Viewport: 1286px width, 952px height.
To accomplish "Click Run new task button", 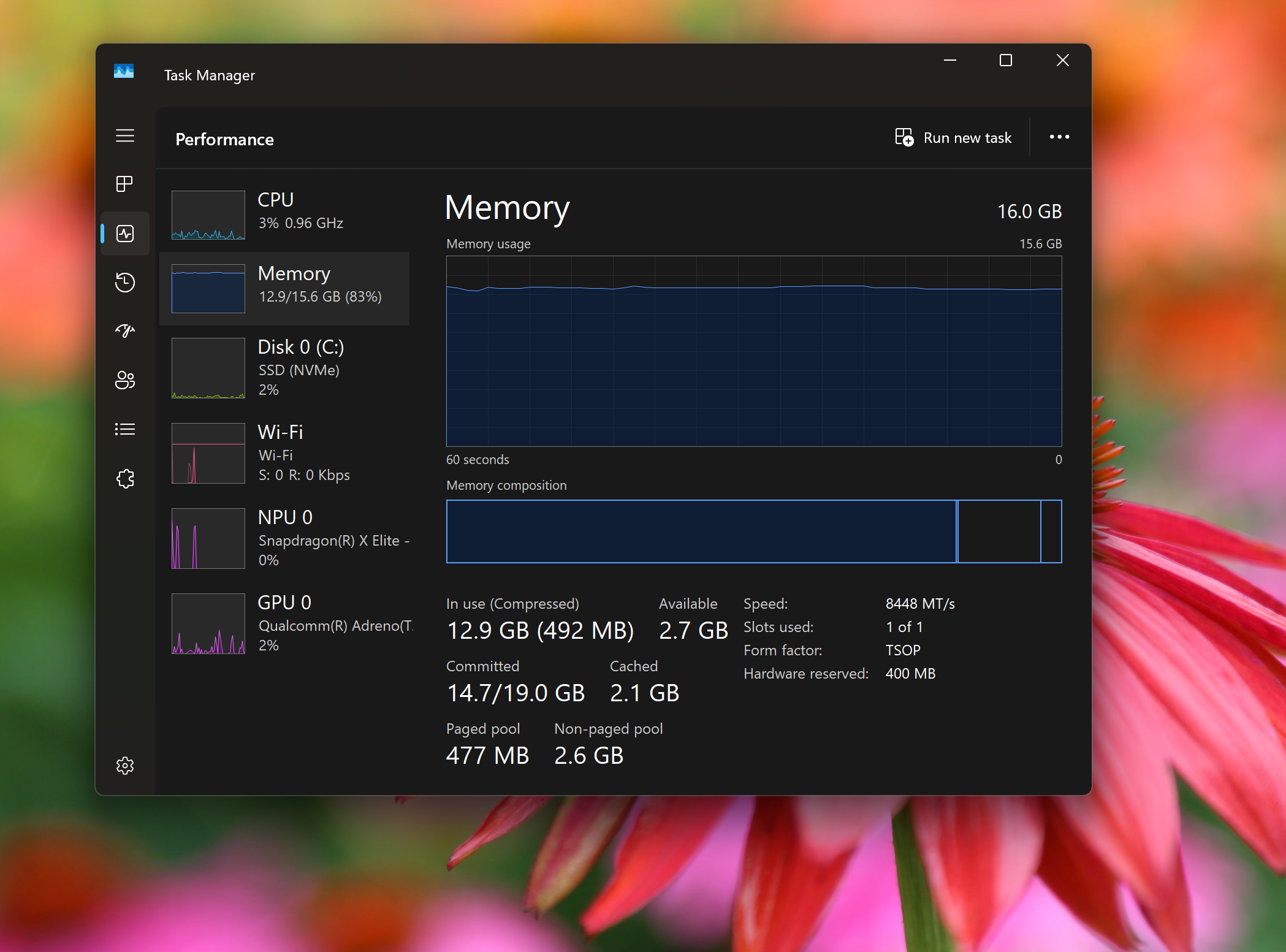I will pyautogui.click(x=954, y=138).
